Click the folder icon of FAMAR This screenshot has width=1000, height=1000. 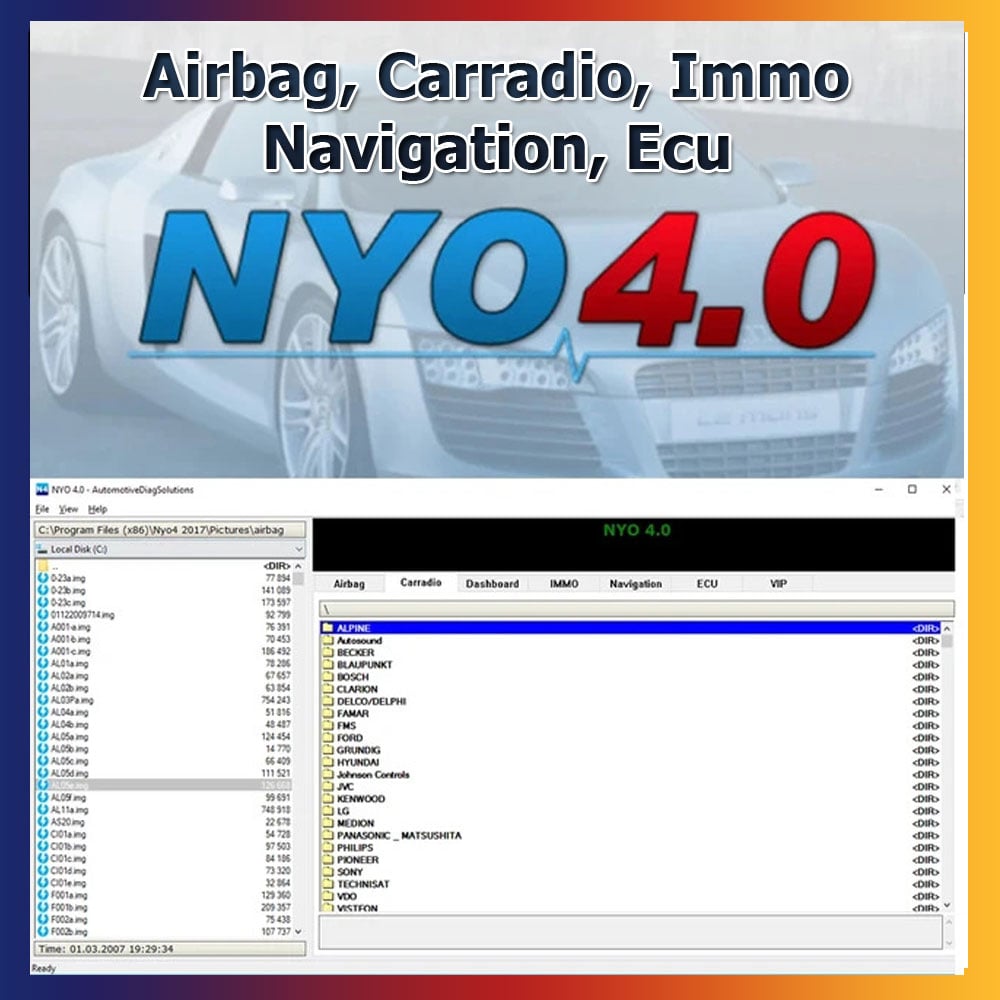[328, 713]
